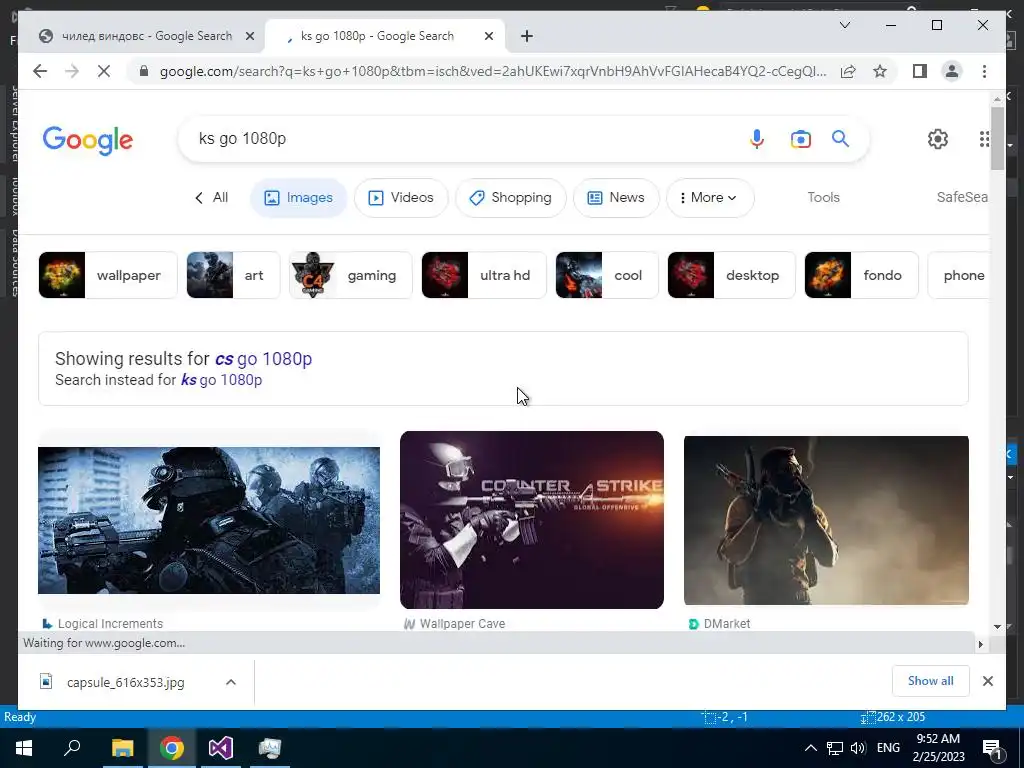Open notification center
Image resolution: width=1024 pixels, height=768 pixels.
pyautogui.click(x=993, y=749)
